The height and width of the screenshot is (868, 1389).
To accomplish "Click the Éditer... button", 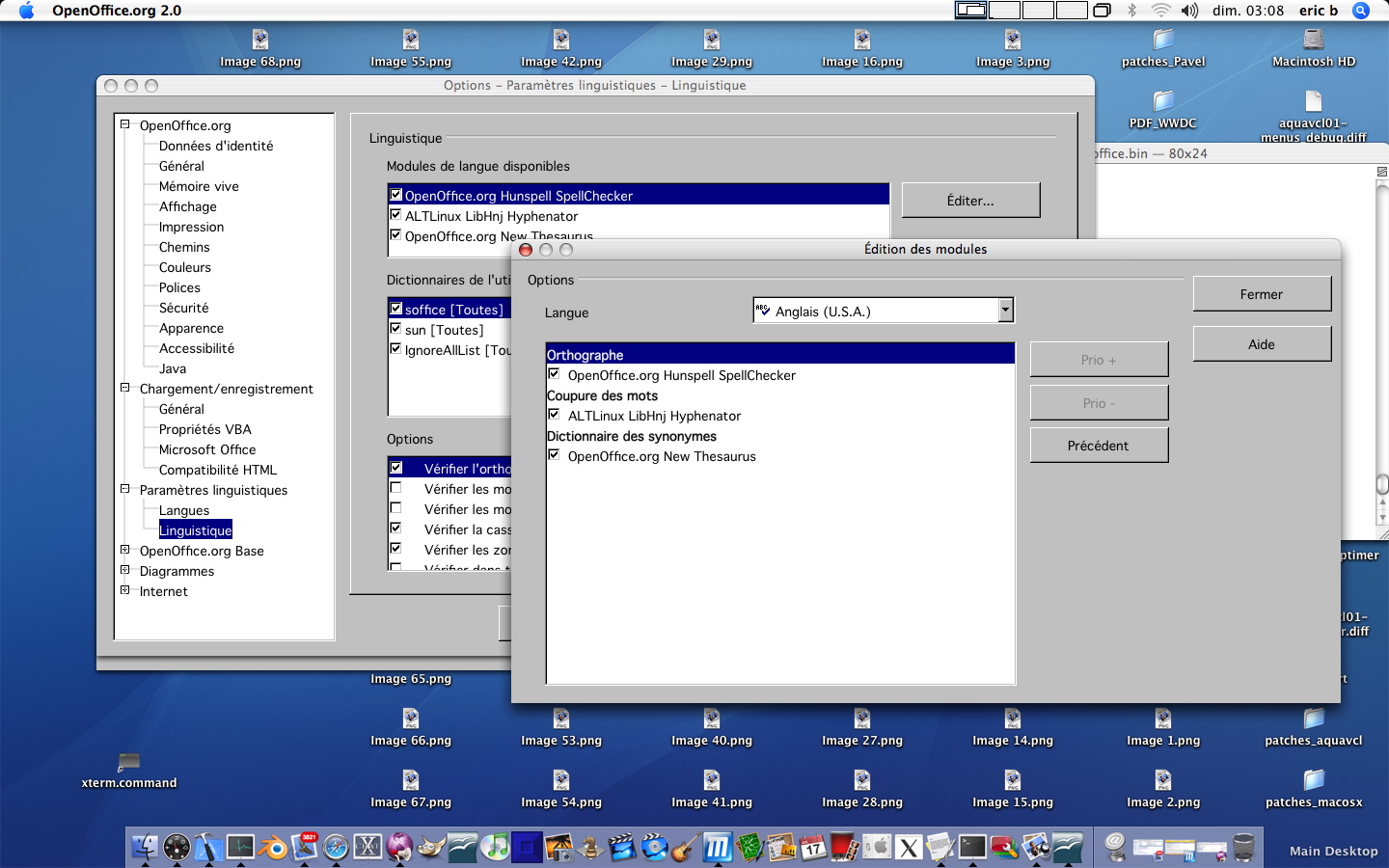I will pyautogui.click(x=970, y=201).
